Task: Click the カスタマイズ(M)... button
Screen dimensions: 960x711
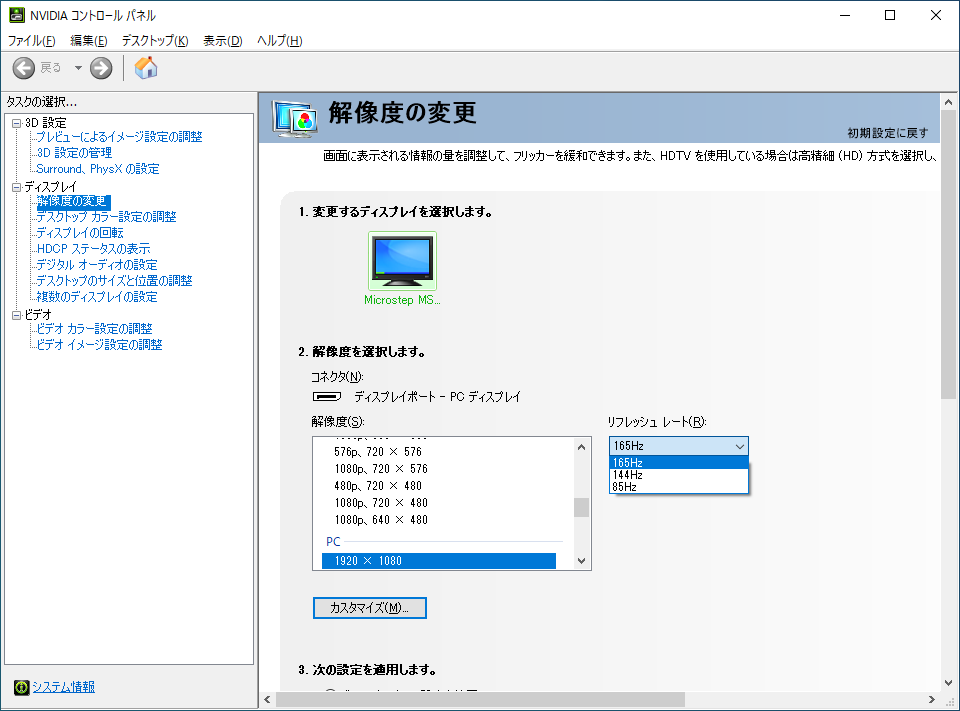Action: (x=370, y=608)
